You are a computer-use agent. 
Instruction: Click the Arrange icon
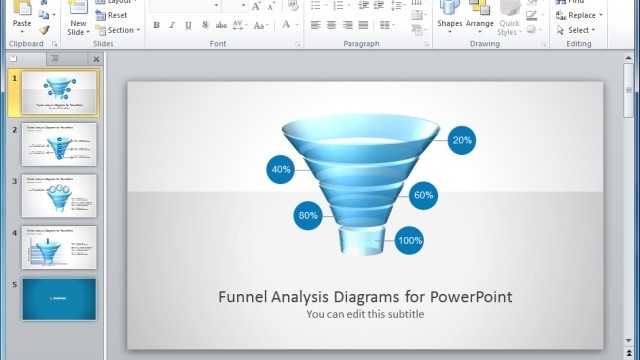pyautogui.click(x=479, y=7)
